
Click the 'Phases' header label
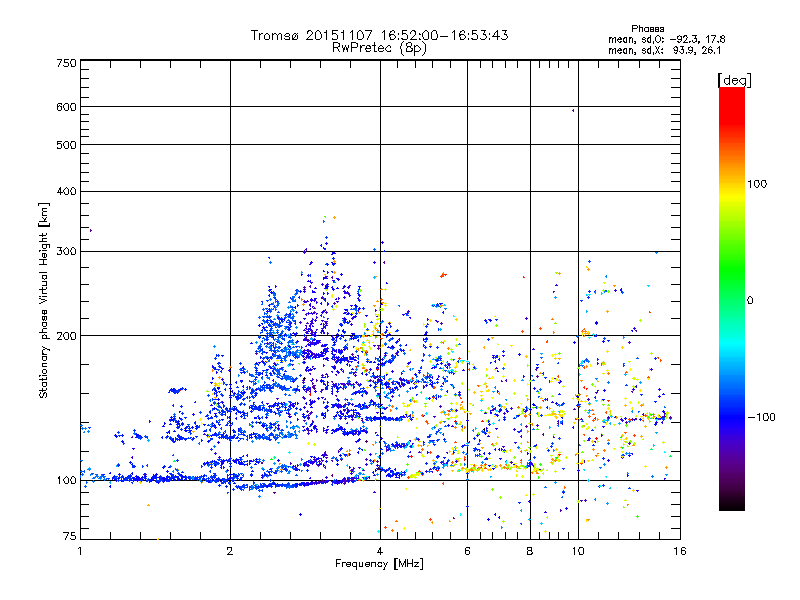(647, 29)
